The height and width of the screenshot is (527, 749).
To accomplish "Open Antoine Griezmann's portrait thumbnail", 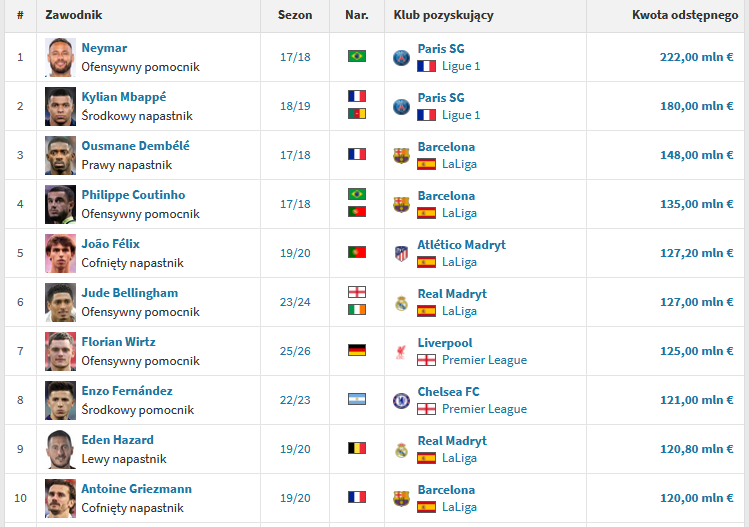I will [60, 498].
